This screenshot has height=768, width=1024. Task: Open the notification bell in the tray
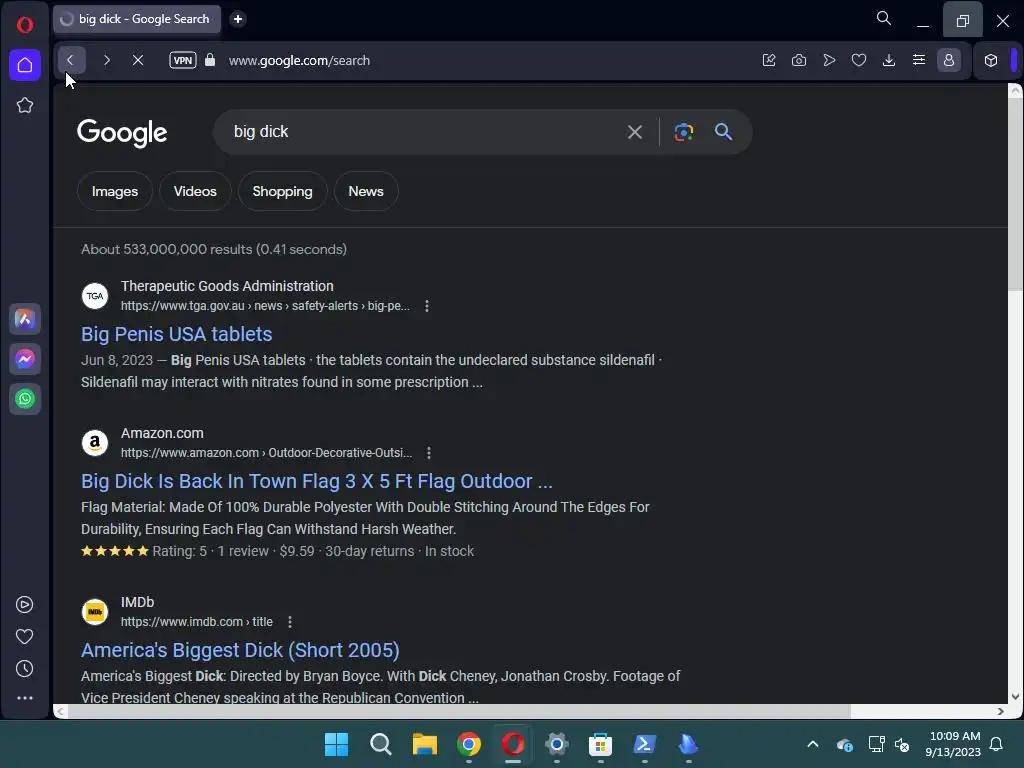997,744
